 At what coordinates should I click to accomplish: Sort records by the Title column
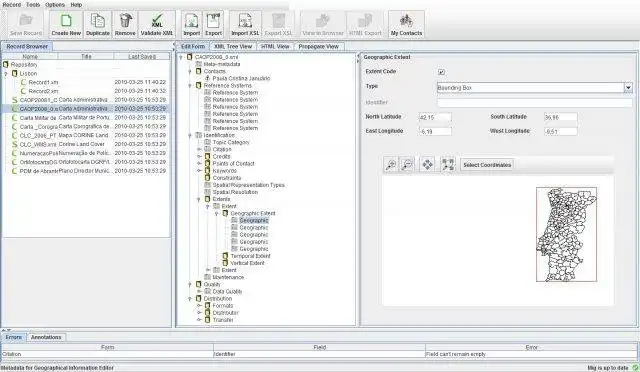86,56
